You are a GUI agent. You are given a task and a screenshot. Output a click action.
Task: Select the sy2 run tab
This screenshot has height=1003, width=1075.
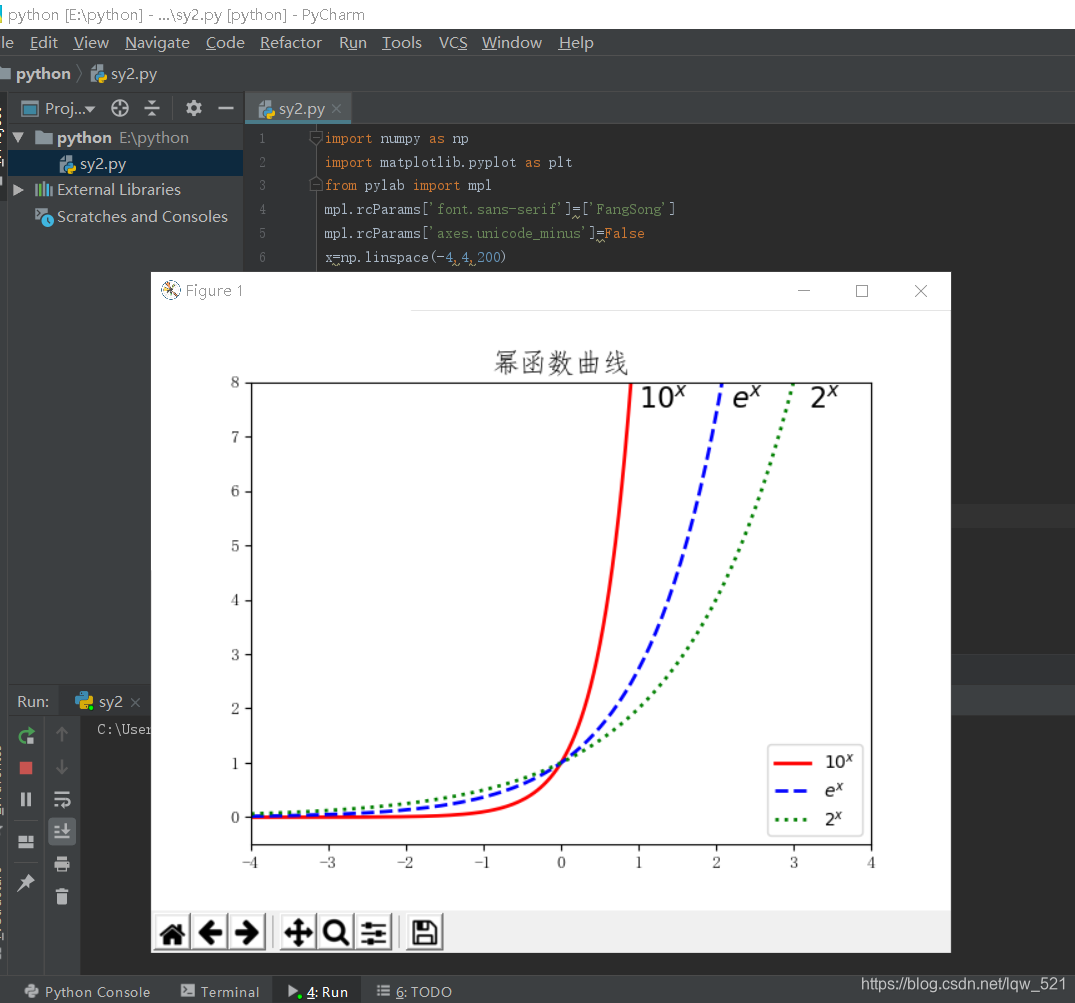click(99, 701)
